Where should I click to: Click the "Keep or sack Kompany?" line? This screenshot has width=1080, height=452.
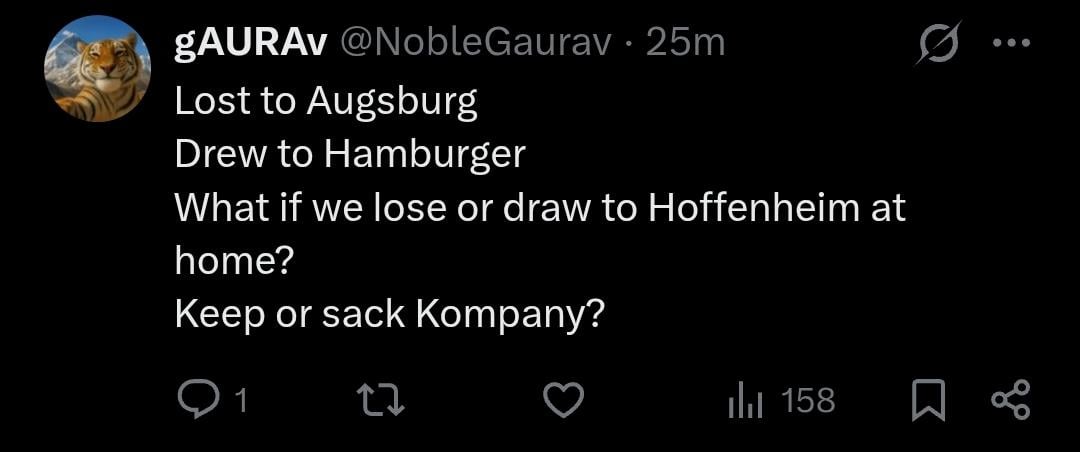388,315
